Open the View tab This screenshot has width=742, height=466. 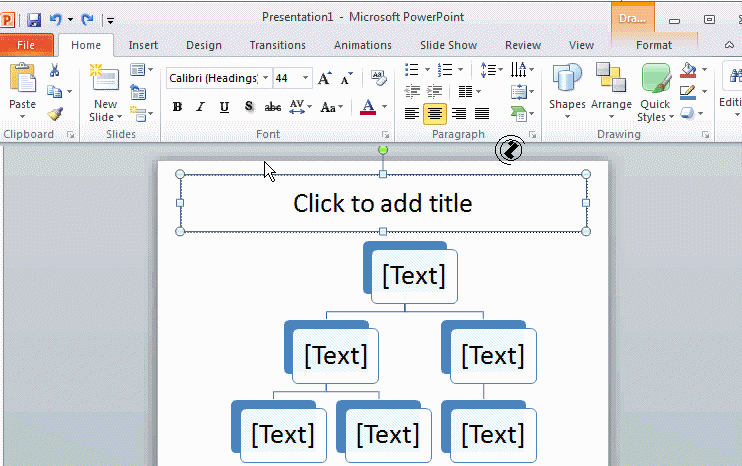point(581,45)
